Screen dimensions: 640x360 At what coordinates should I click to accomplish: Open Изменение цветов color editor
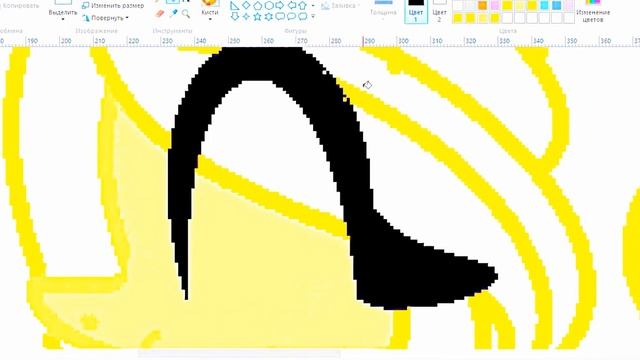coord(593,12)
